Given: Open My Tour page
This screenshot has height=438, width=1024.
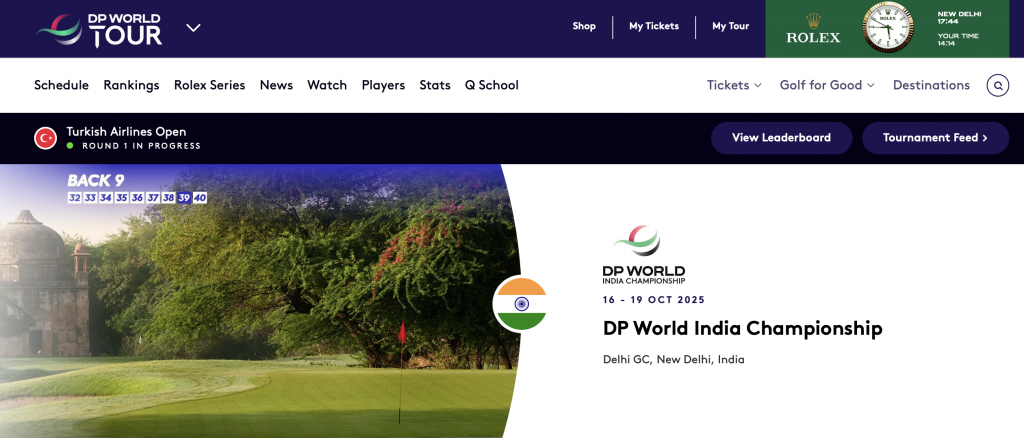Looking at the screenshot, I should tap(730, 26).
